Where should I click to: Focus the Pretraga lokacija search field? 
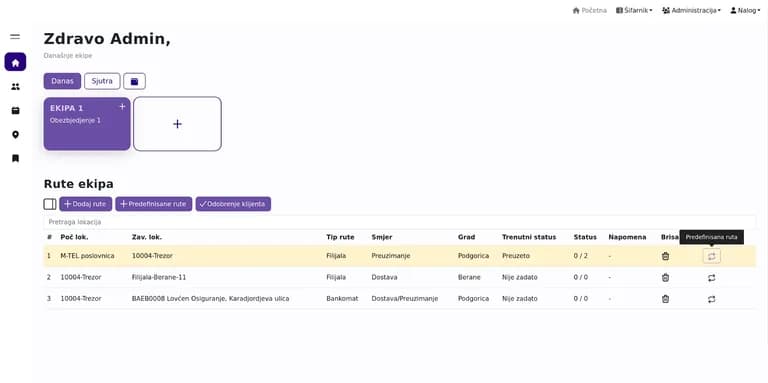pos(400,222)
